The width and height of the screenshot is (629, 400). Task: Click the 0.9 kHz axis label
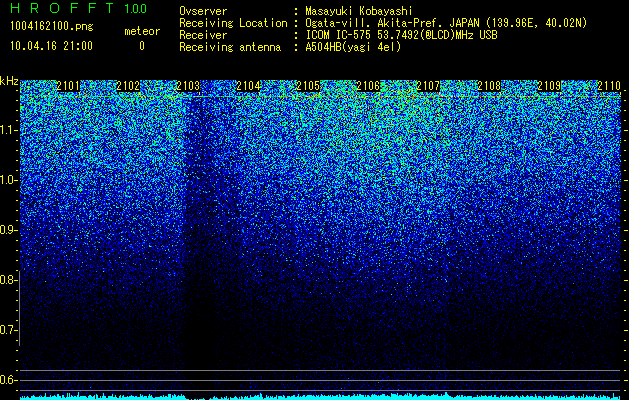tap(8, 230)
